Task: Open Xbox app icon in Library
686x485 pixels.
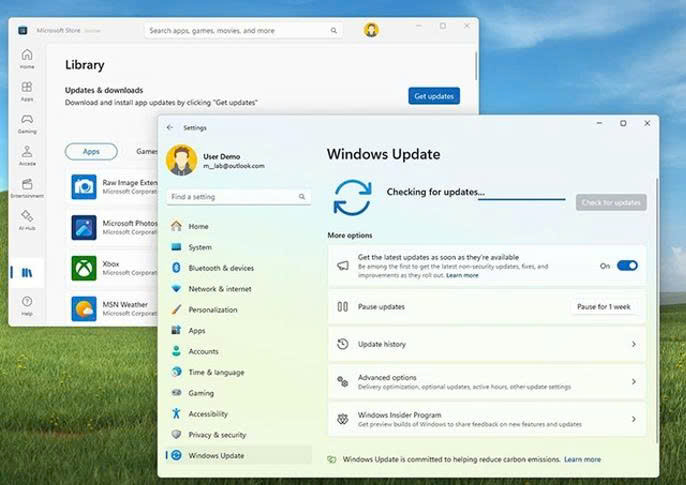Action: [84, 268]
